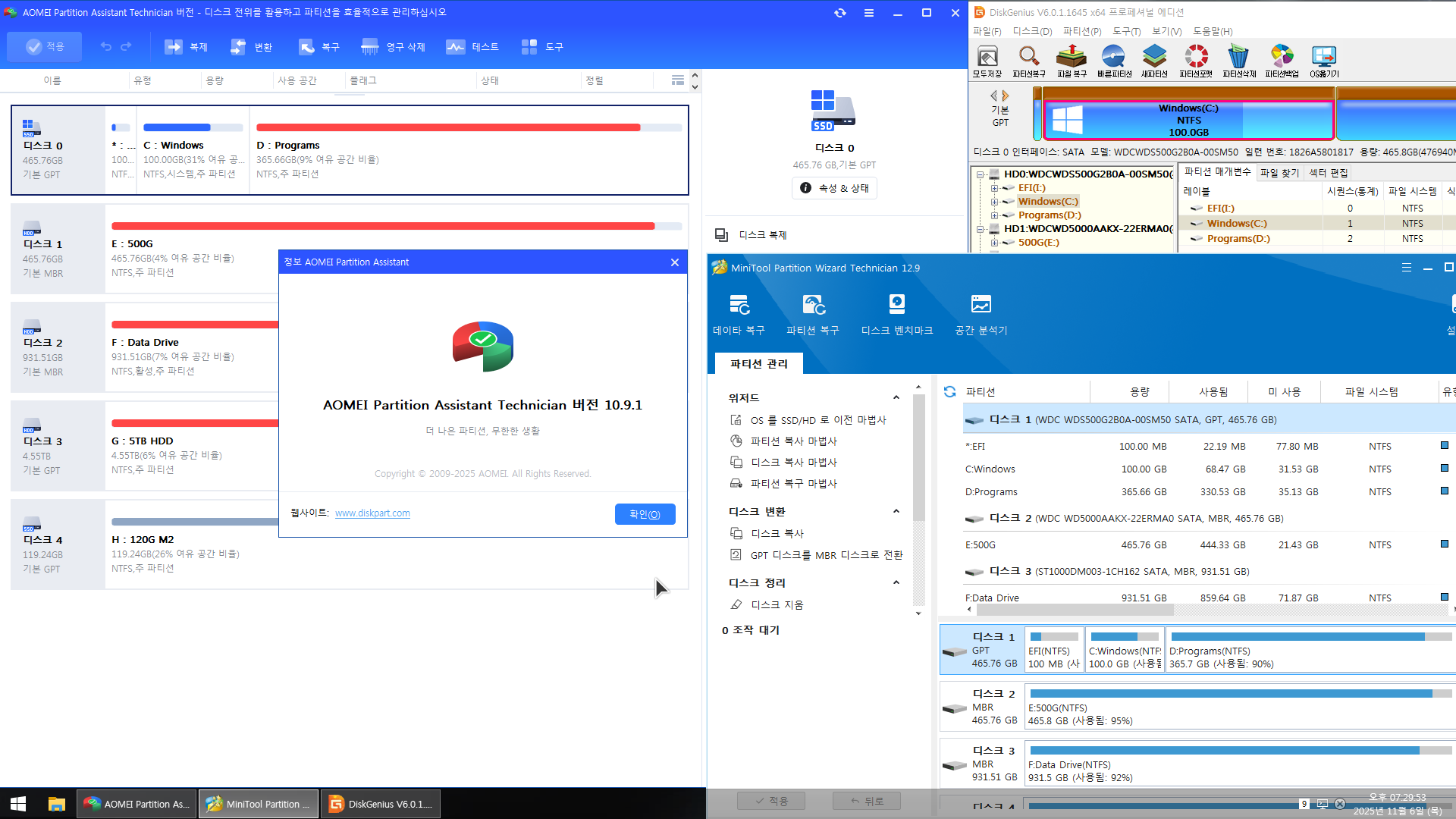The height and width of the screenshot is (819, 1456).
Task: Collapse the Disk Cleanup section chevron
Action: (896, 582)
